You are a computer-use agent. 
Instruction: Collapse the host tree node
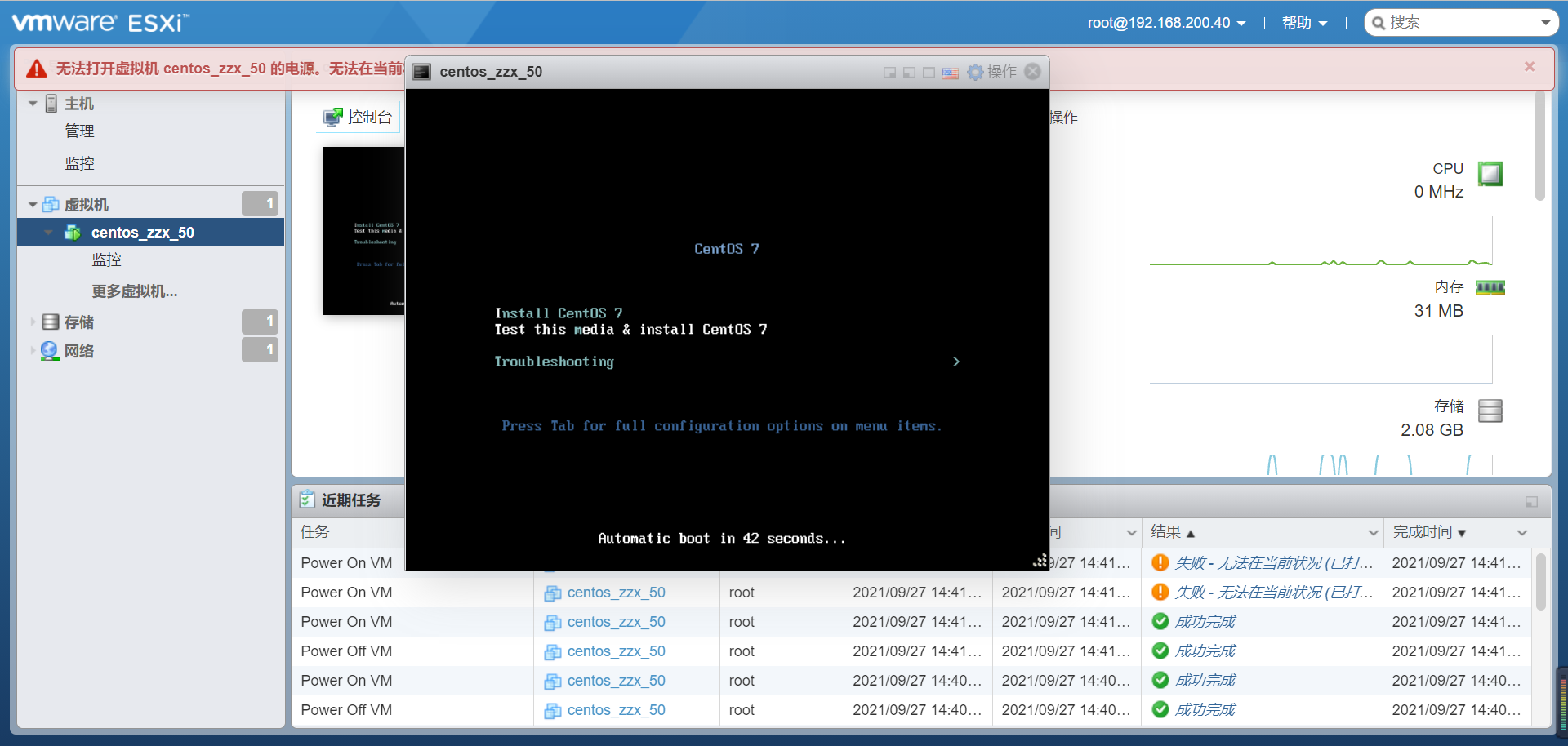pyautogui.click(x=33, y=104)
